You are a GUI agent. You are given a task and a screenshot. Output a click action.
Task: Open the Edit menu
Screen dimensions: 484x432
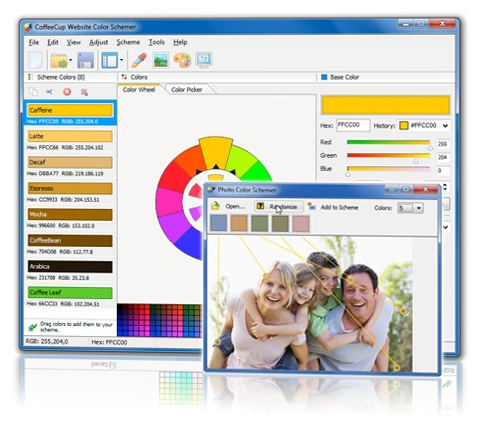pyautogui.click(x=53, y=42)
